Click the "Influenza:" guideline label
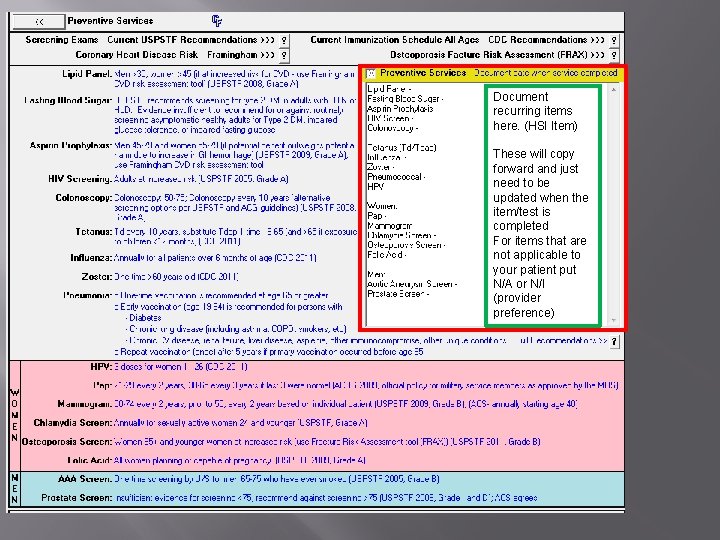 pyautogui.click(x=91, y=258)
